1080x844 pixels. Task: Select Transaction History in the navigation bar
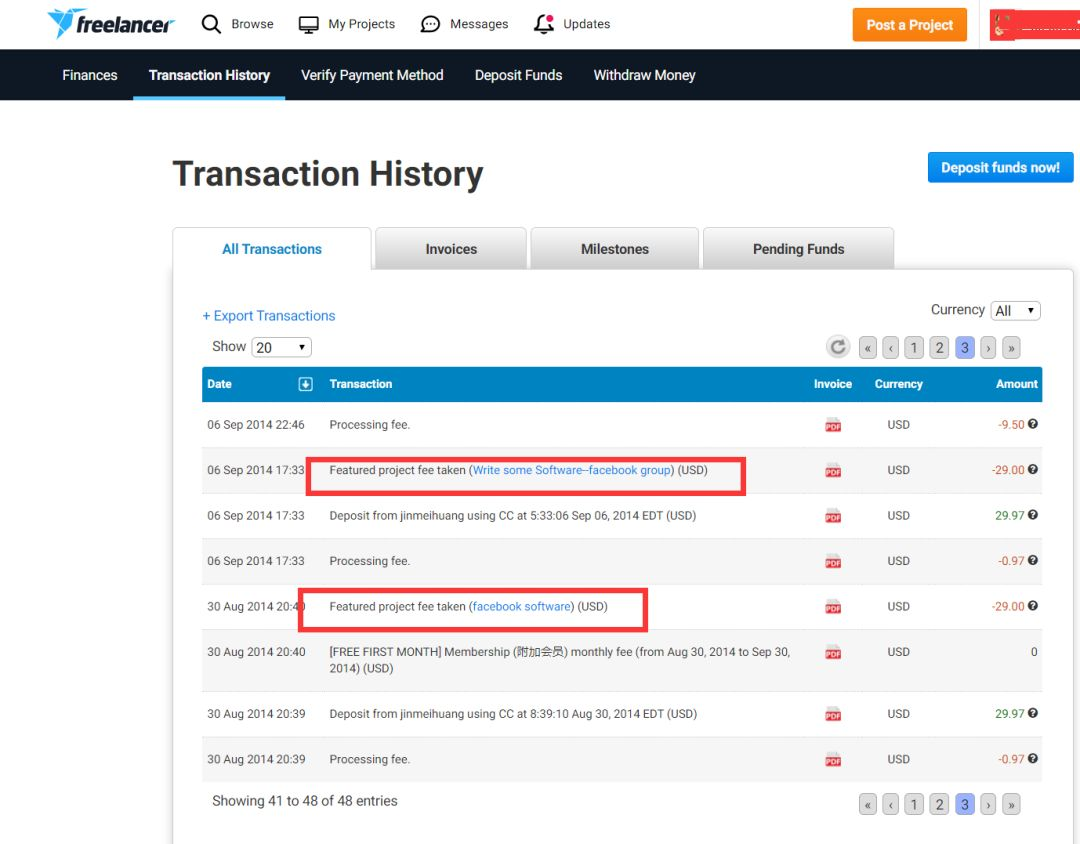point(209,75)
